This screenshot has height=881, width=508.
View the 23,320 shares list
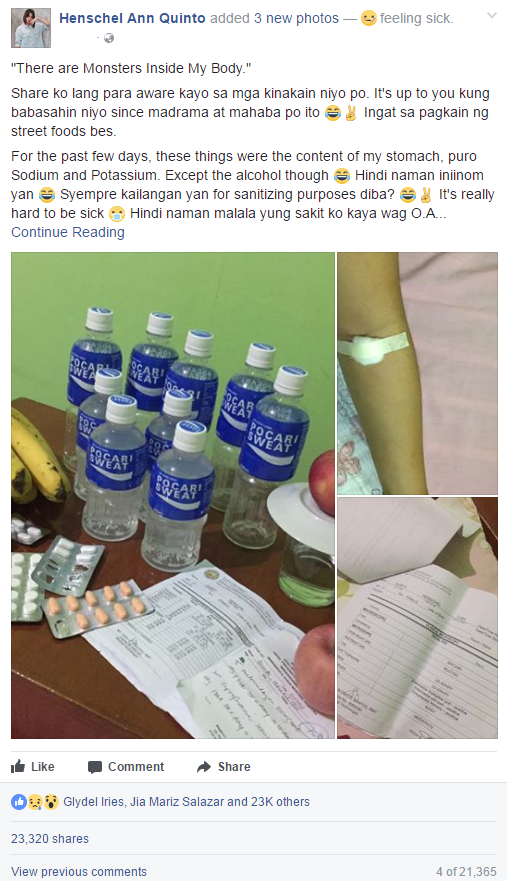point(50,839)
